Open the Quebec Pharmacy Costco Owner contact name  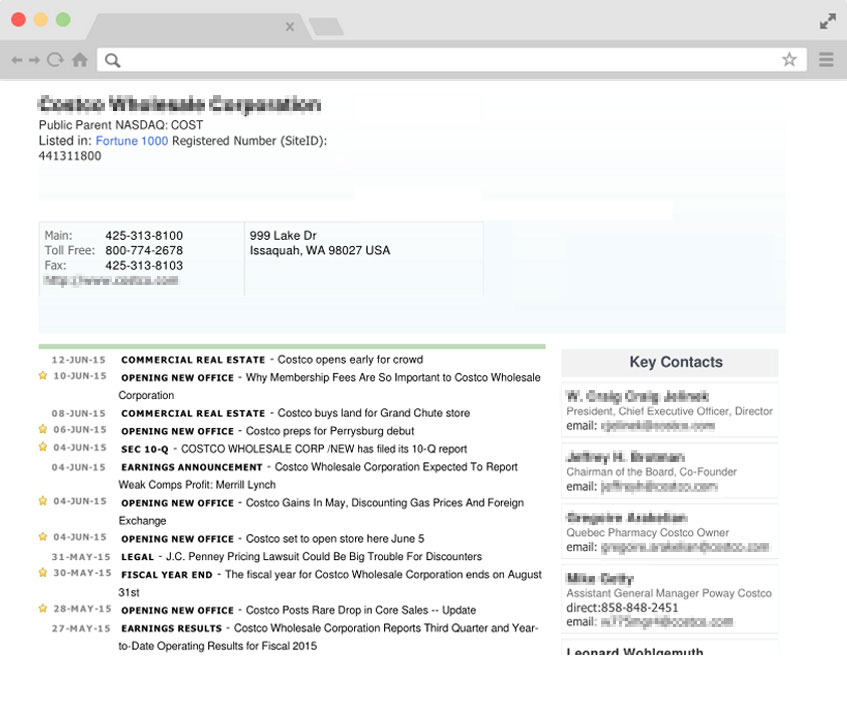click(x=627, y=518)
